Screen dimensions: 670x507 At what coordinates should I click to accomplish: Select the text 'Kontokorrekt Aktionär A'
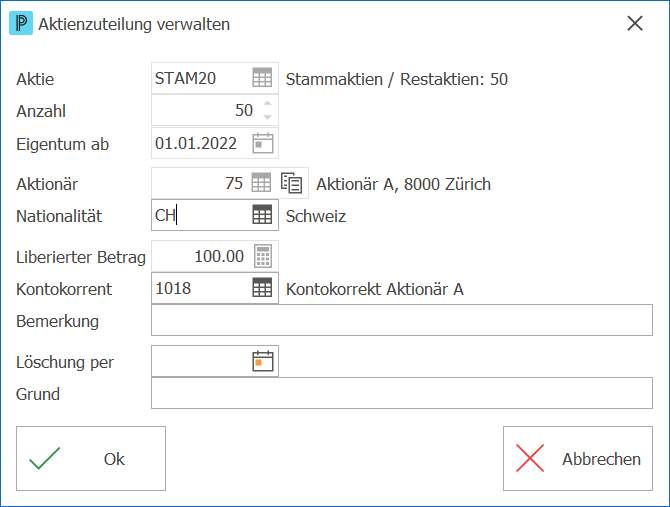click(x=375, y=289)
